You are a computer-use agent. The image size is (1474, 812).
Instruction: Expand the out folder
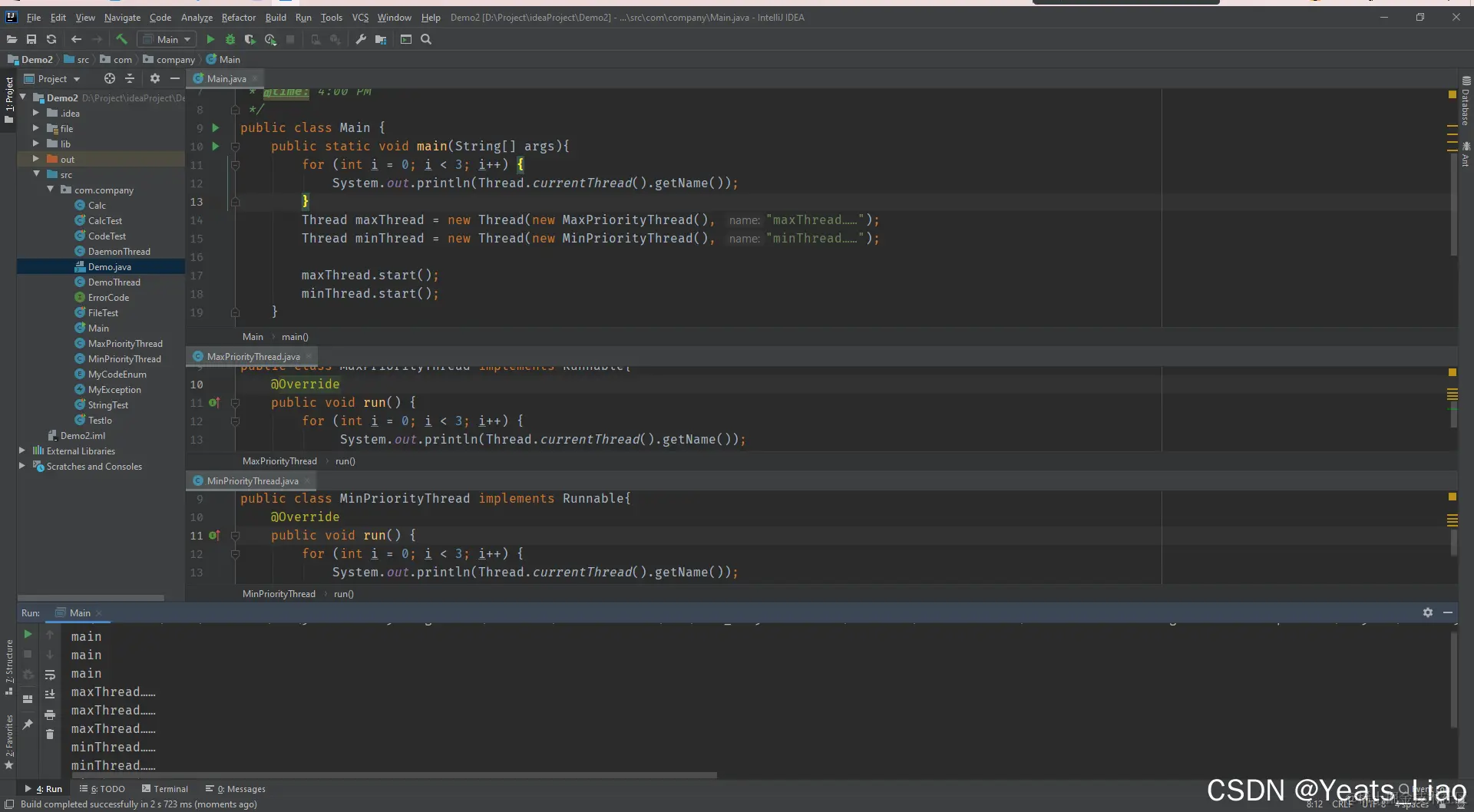(36, 159)
